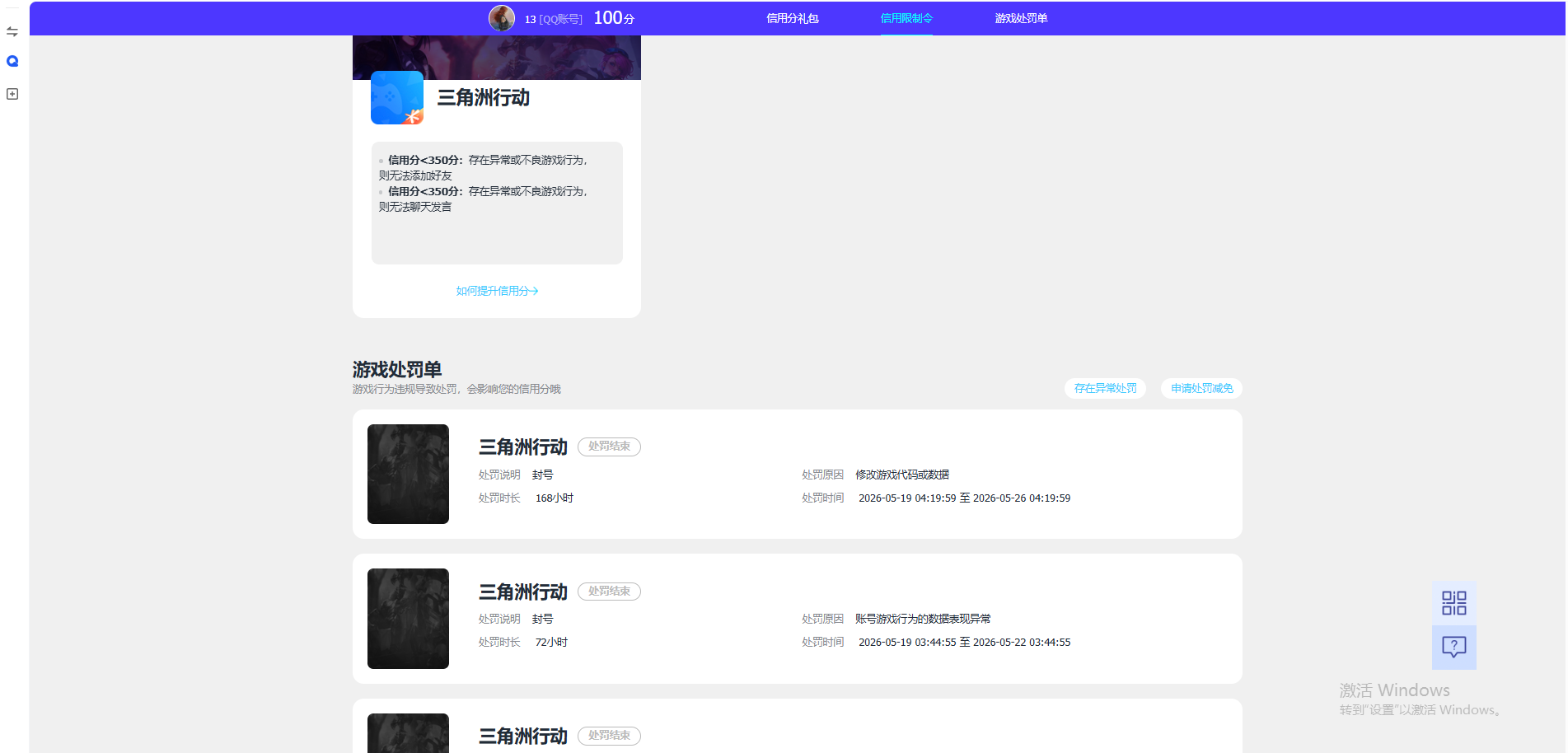The width and height of the screenshot is (1568, 753).
Task: Click the 168小时 duration value
Action: (555, 498)
